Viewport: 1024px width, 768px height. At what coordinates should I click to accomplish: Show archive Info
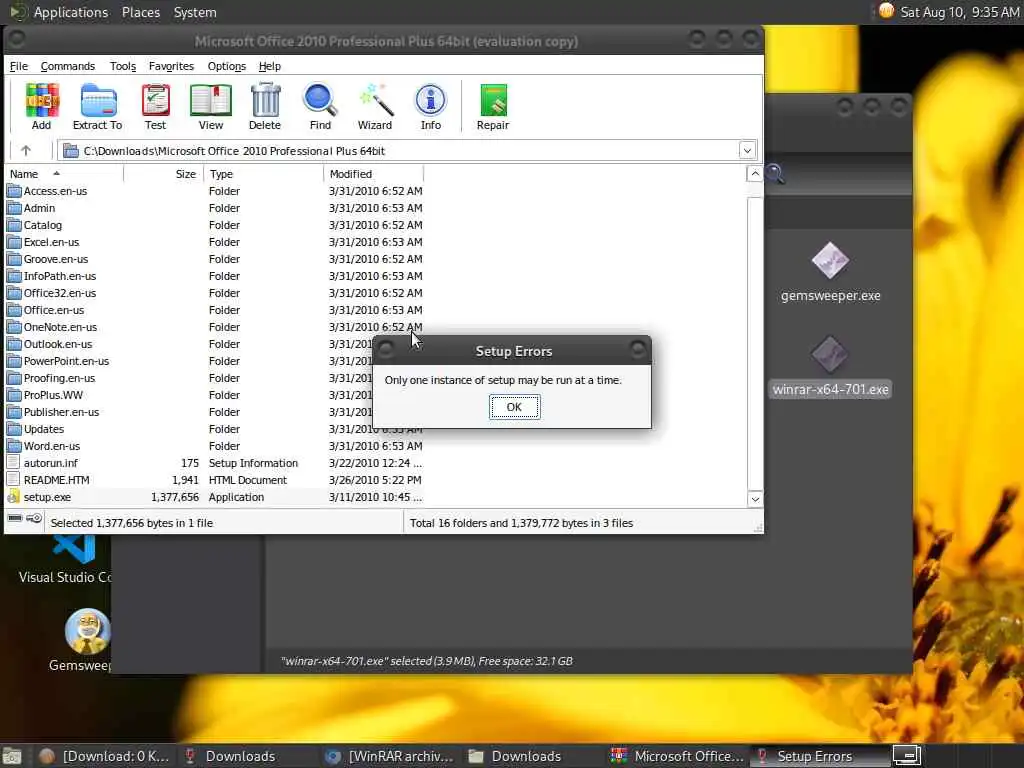430,106
